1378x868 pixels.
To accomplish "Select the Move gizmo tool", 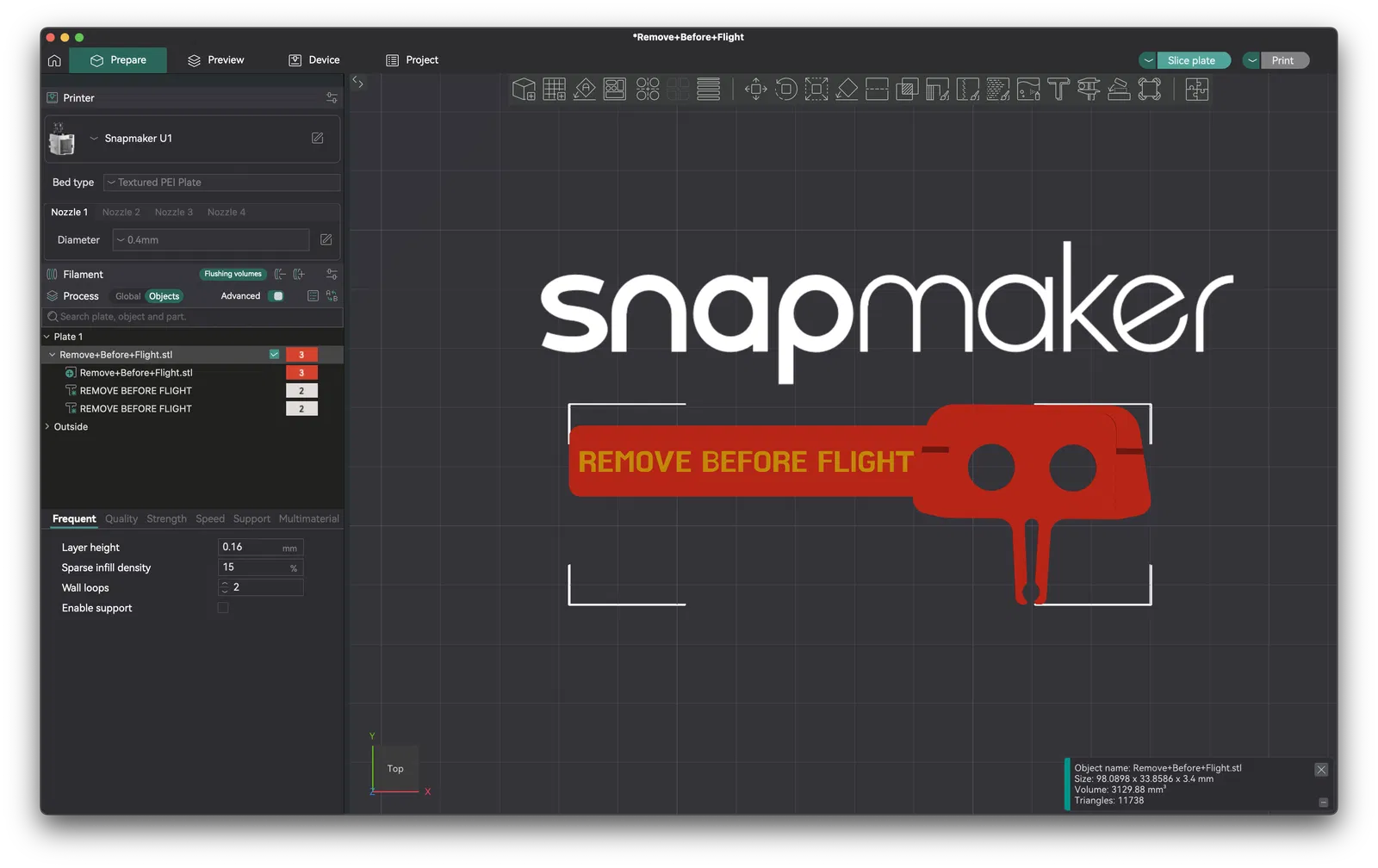I will click(x=756, y=90).
